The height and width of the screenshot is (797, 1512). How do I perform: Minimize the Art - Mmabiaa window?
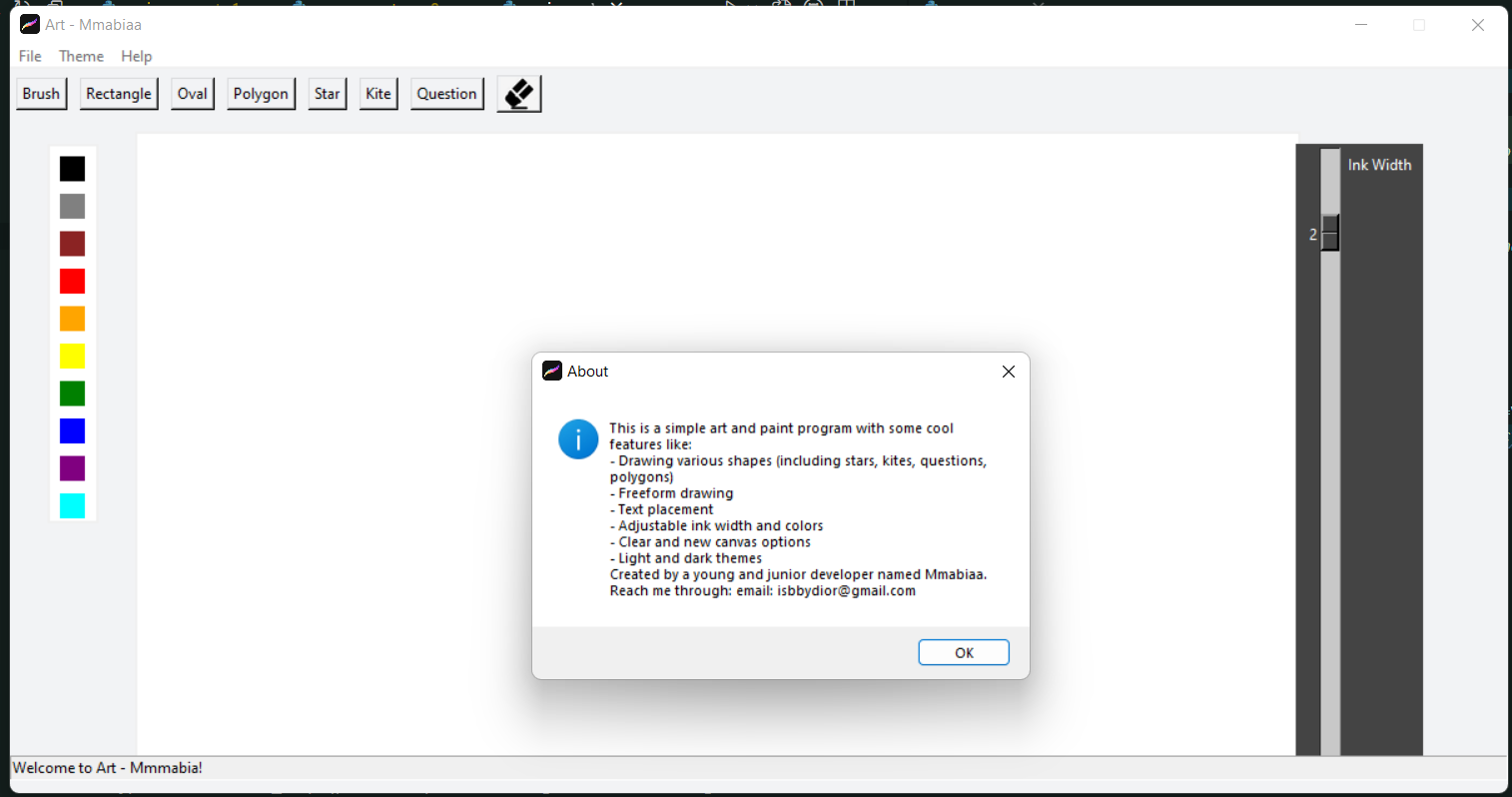[1360, 25]
